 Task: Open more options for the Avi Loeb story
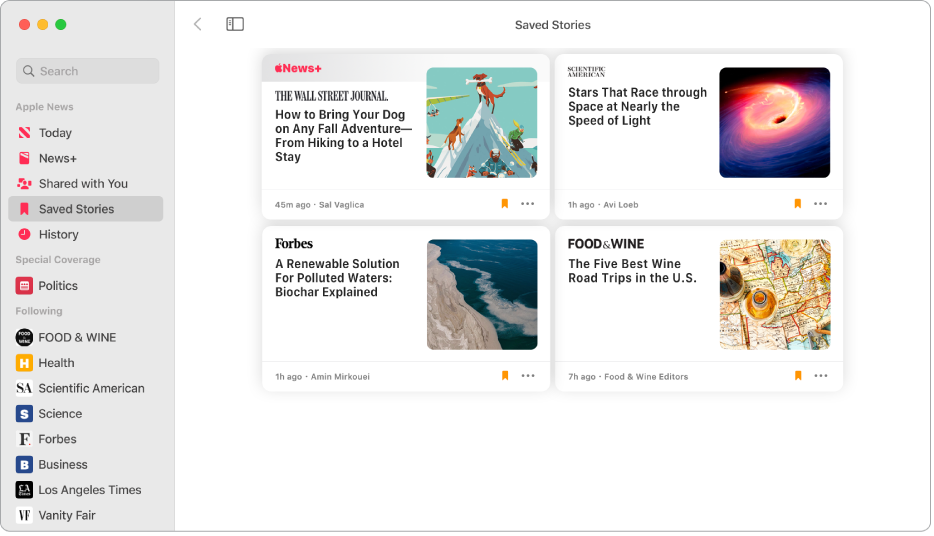click(821, 204)
